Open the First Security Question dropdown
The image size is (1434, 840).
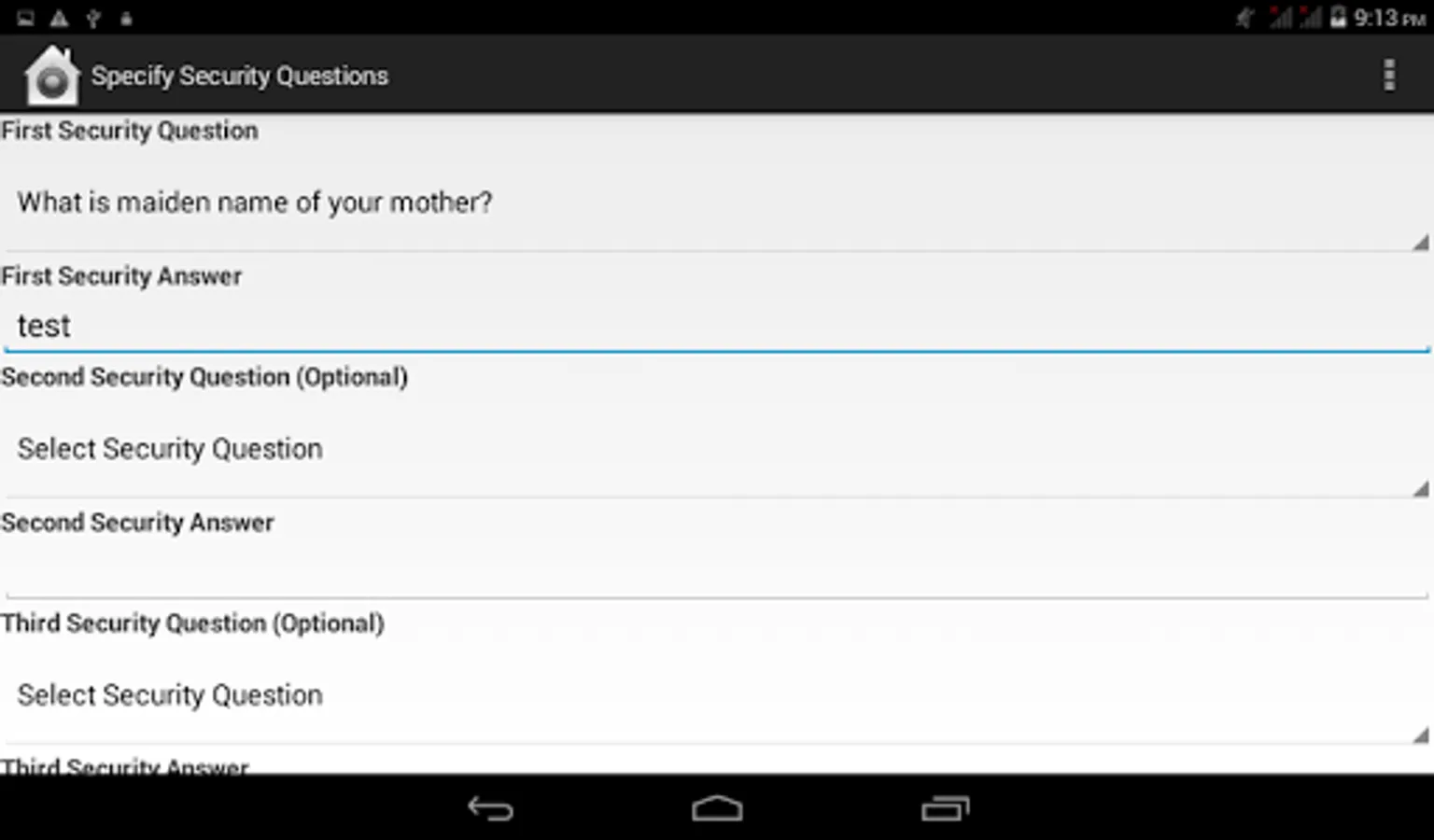click(x=717, y=203)
